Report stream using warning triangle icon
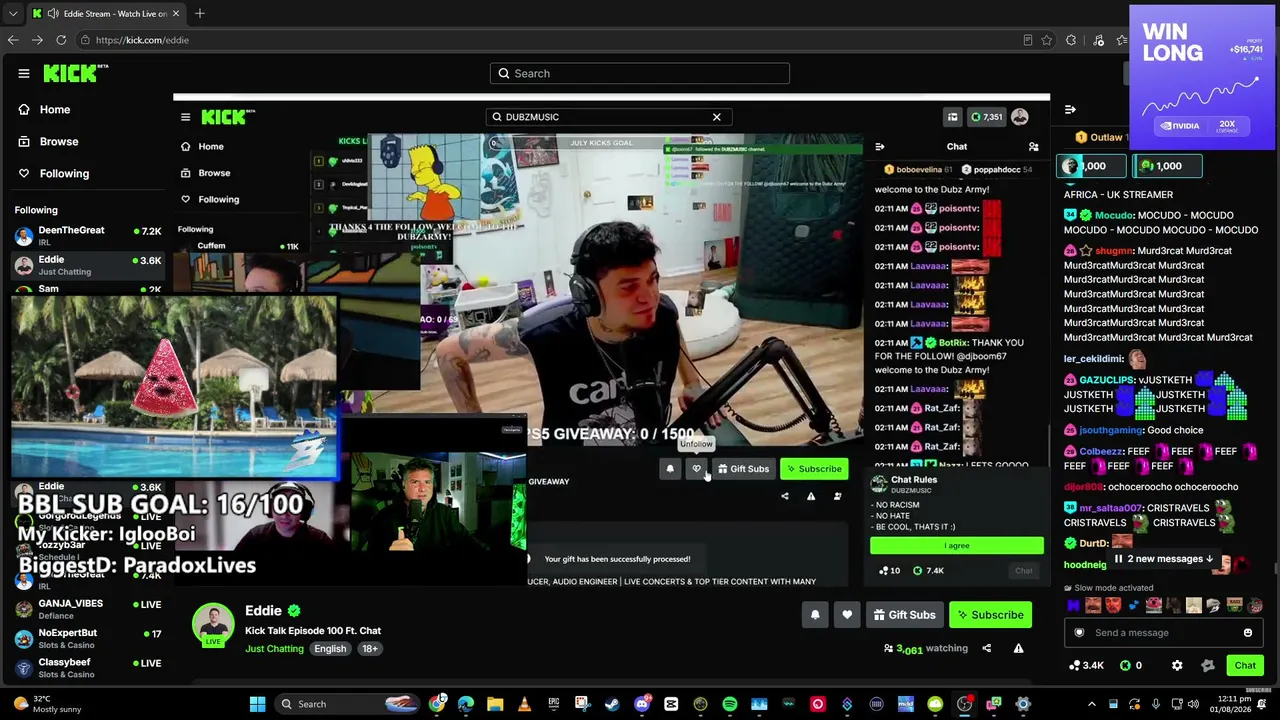1280x720 pixels. click(1018, 649)
